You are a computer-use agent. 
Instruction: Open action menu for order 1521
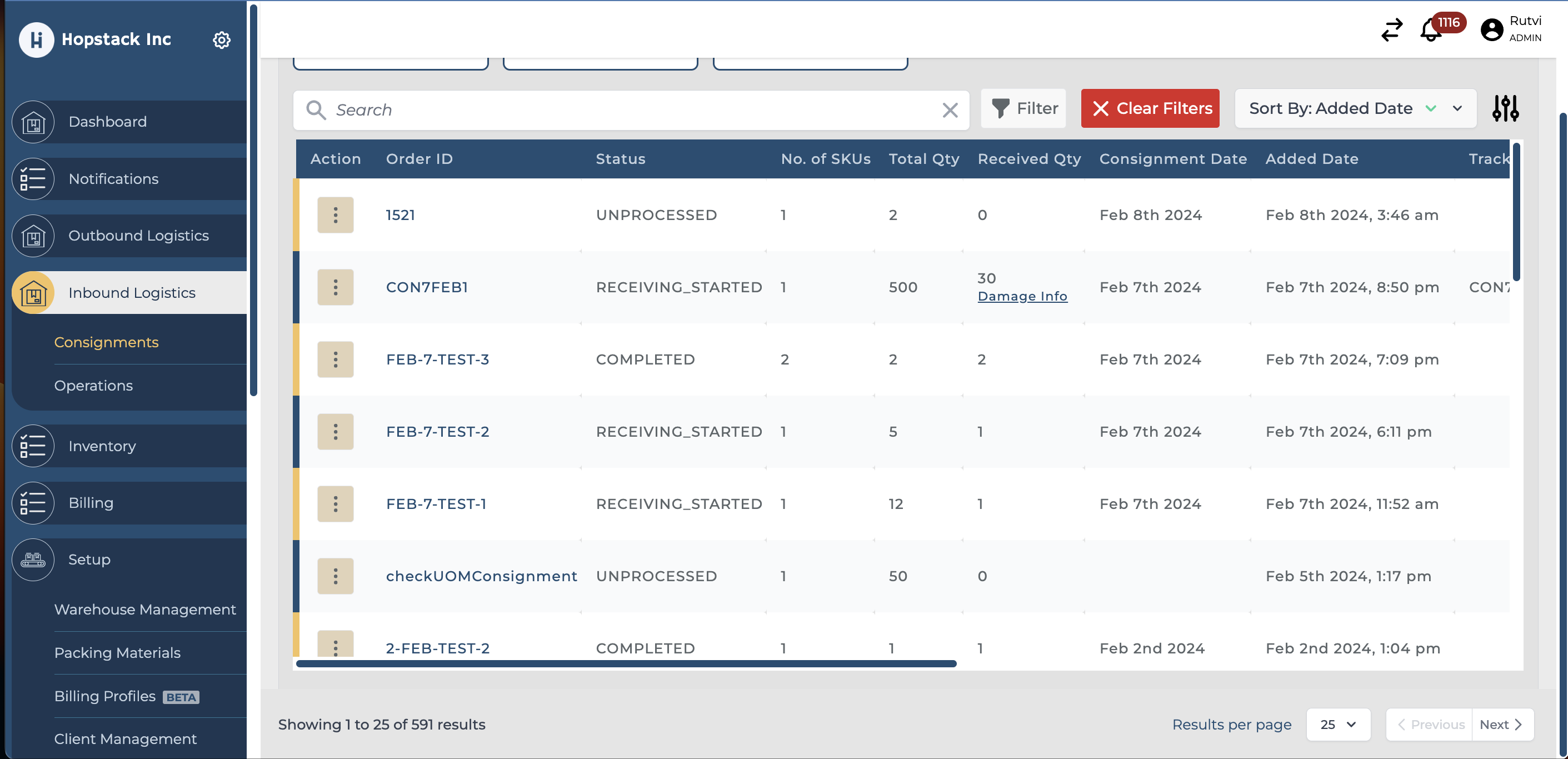[336, 215]
